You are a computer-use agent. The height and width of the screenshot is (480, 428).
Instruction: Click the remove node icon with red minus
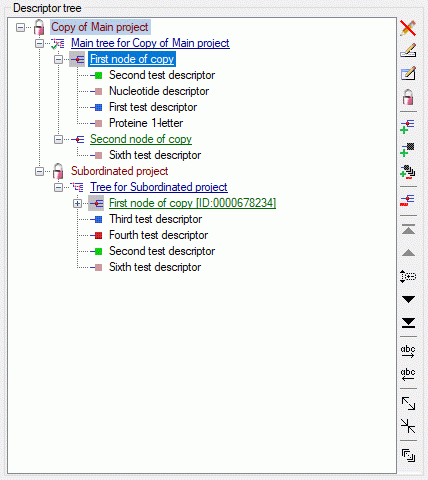[407, 200]
